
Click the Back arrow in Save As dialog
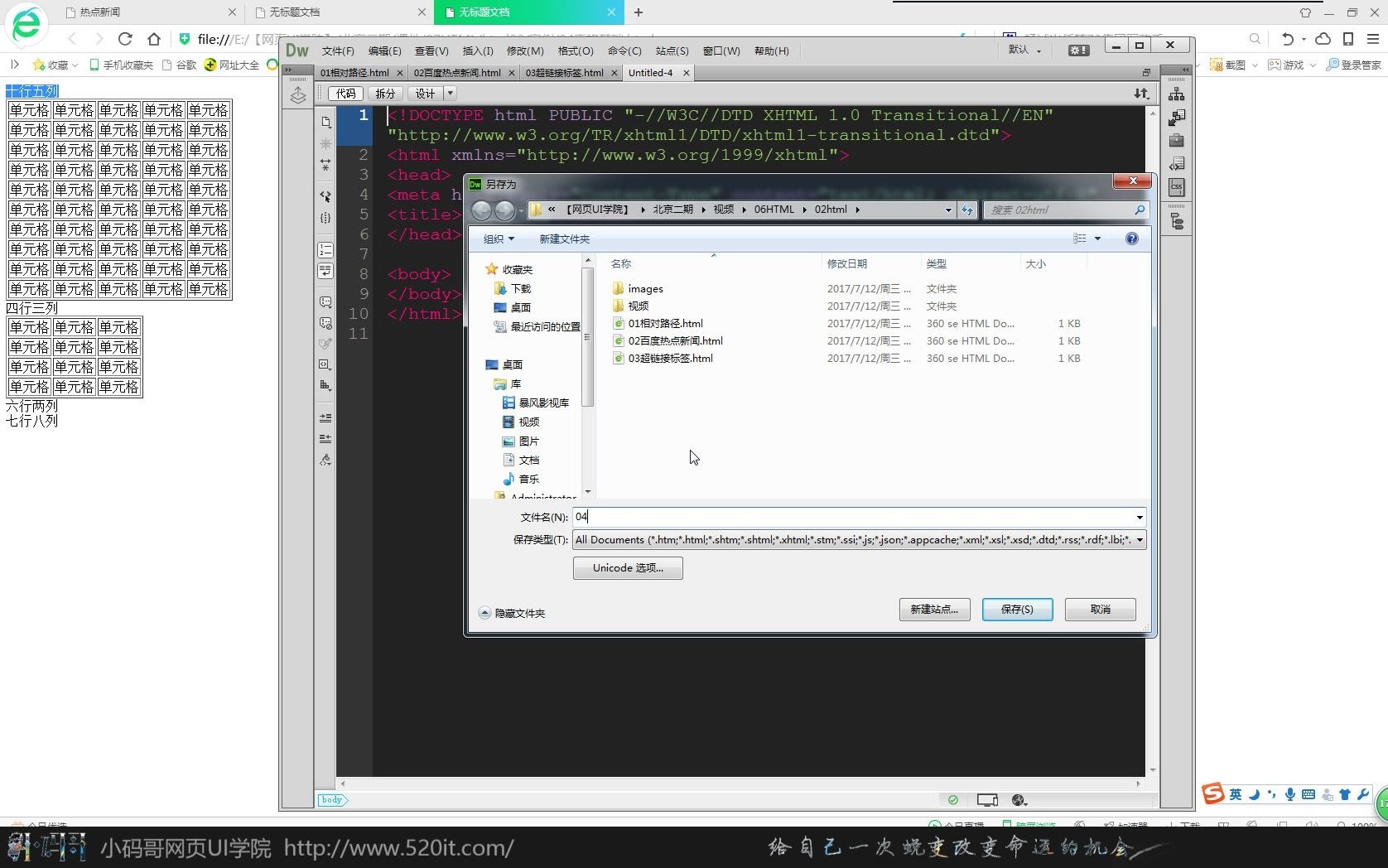[481, 210]
